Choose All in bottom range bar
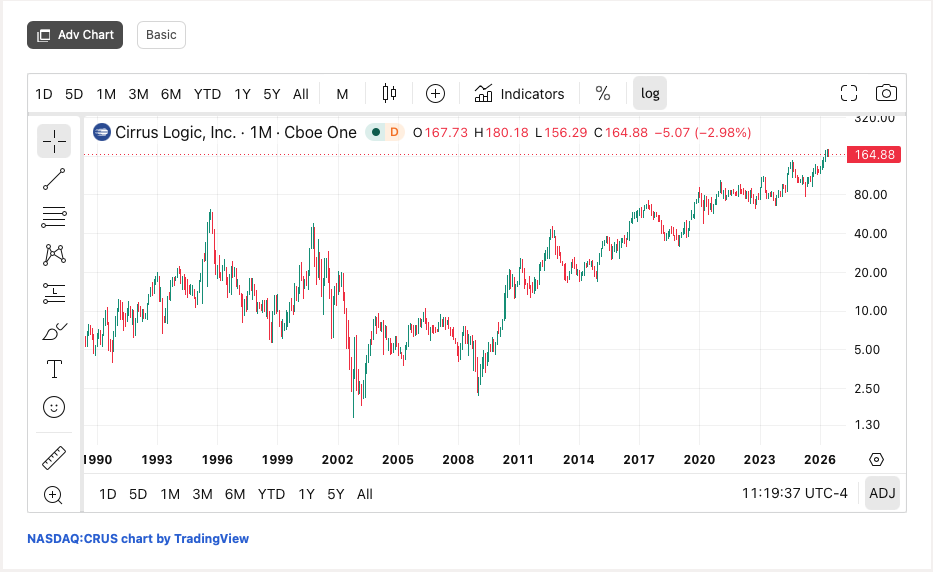 click(x=365, y=494)
